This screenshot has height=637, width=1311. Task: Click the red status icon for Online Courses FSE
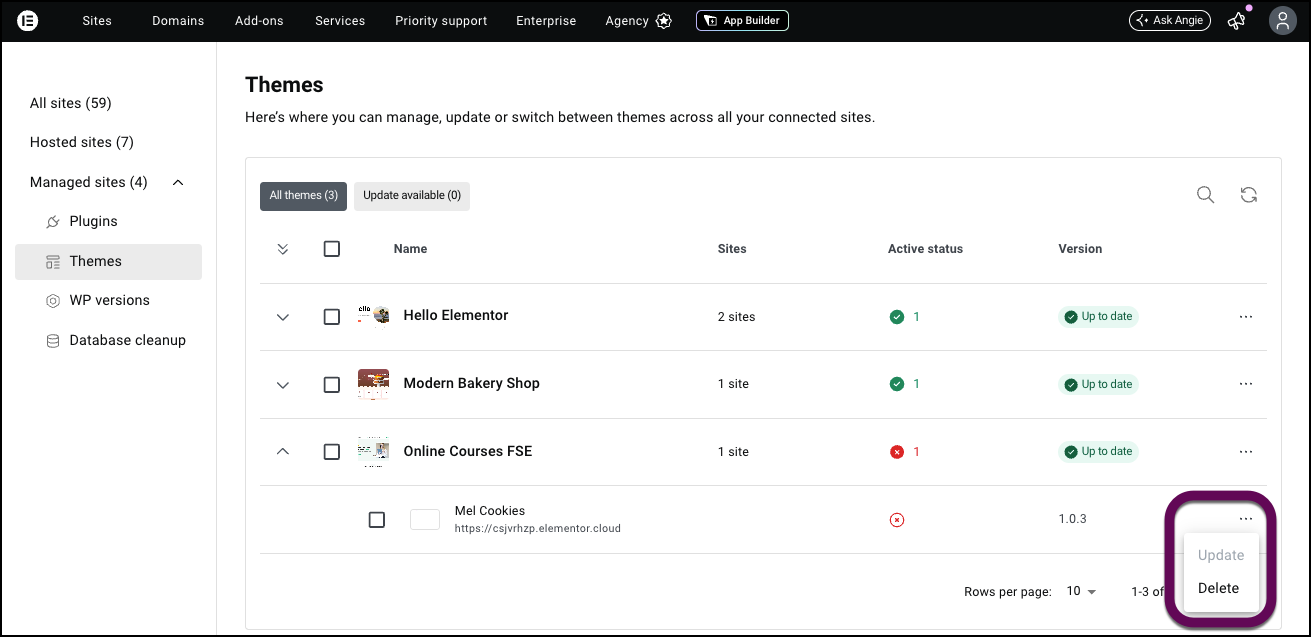coord(897,452)
